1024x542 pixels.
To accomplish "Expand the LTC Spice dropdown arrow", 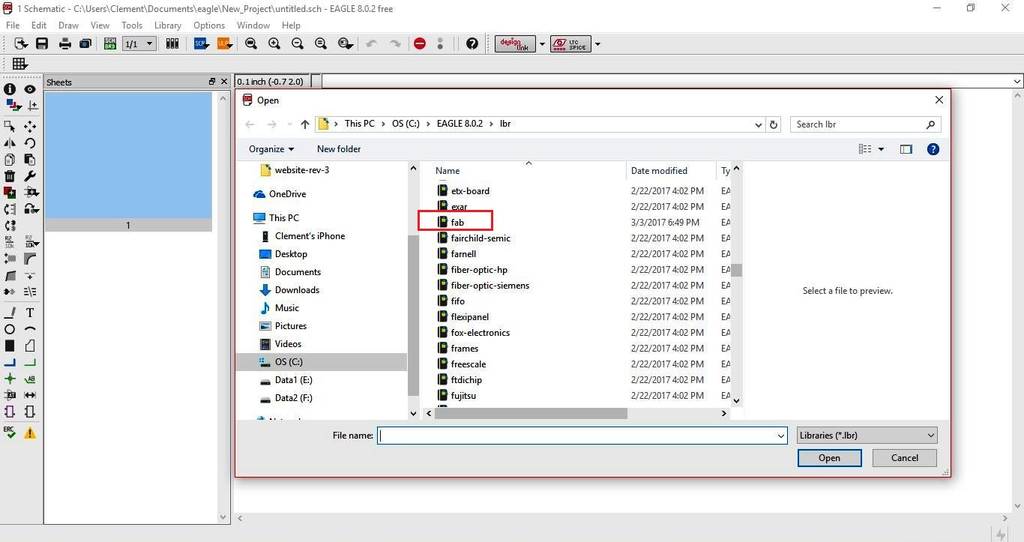I will click(598, 44).
